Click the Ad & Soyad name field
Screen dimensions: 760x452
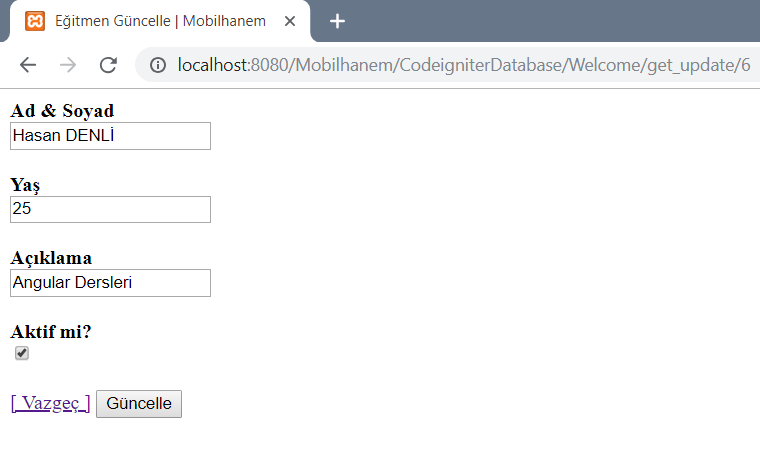pos(111,136)
